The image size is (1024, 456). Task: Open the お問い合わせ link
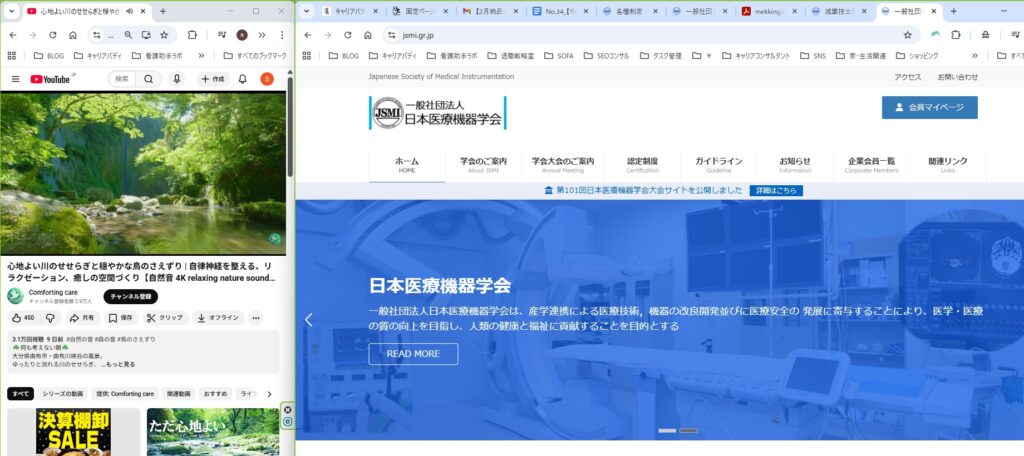[957, 76]
